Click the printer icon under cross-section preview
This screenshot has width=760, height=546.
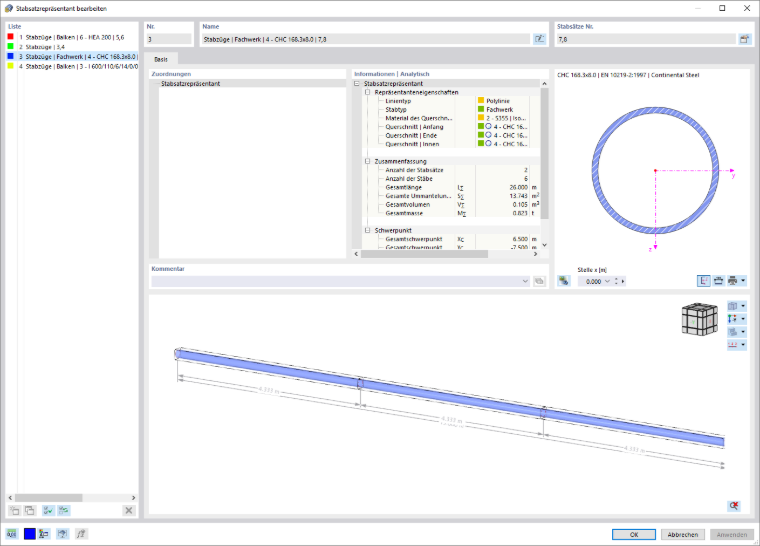point(732,281)
